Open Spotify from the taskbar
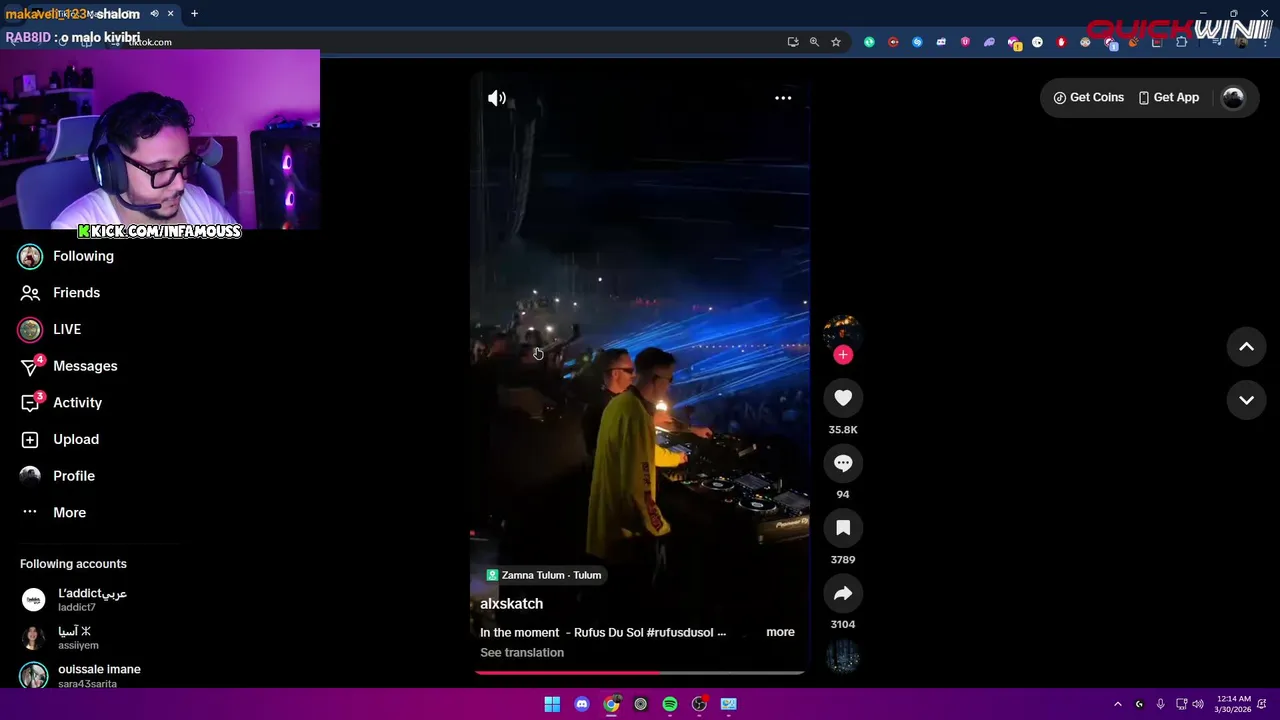This screenshot has height=720, width=1280. (670, 704)
